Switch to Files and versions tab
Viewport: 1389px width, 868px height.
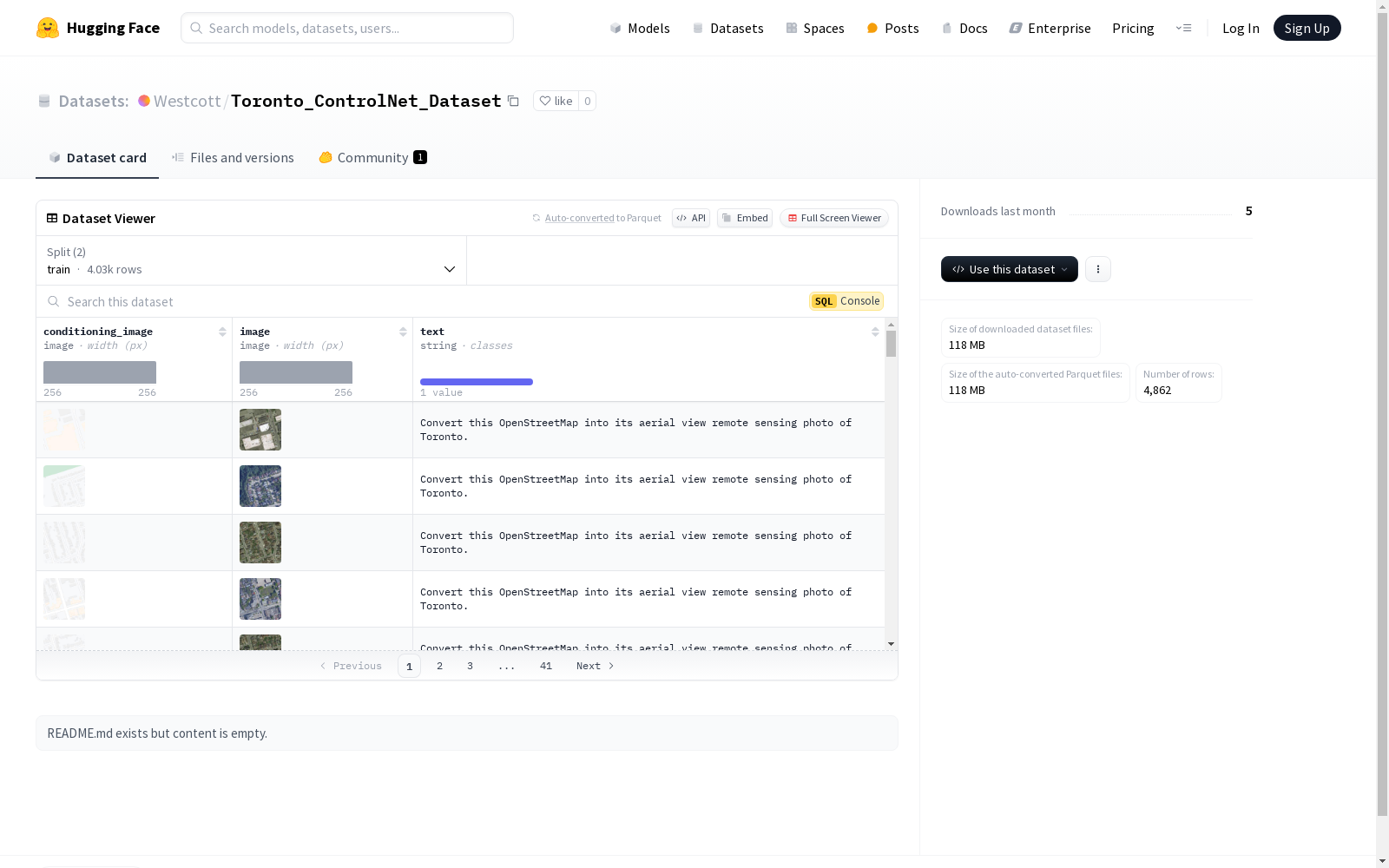[x=233, y=157]
